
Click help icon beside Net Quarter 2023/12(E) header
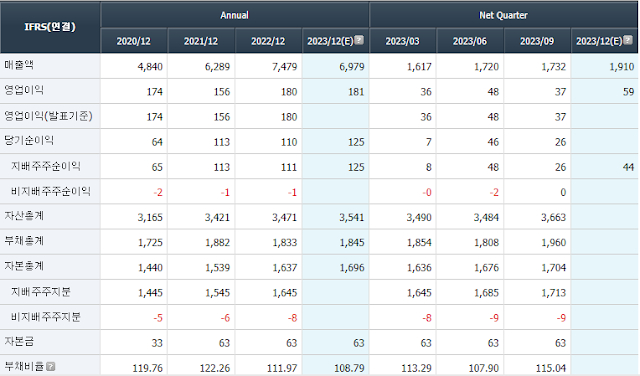point(628,40)
